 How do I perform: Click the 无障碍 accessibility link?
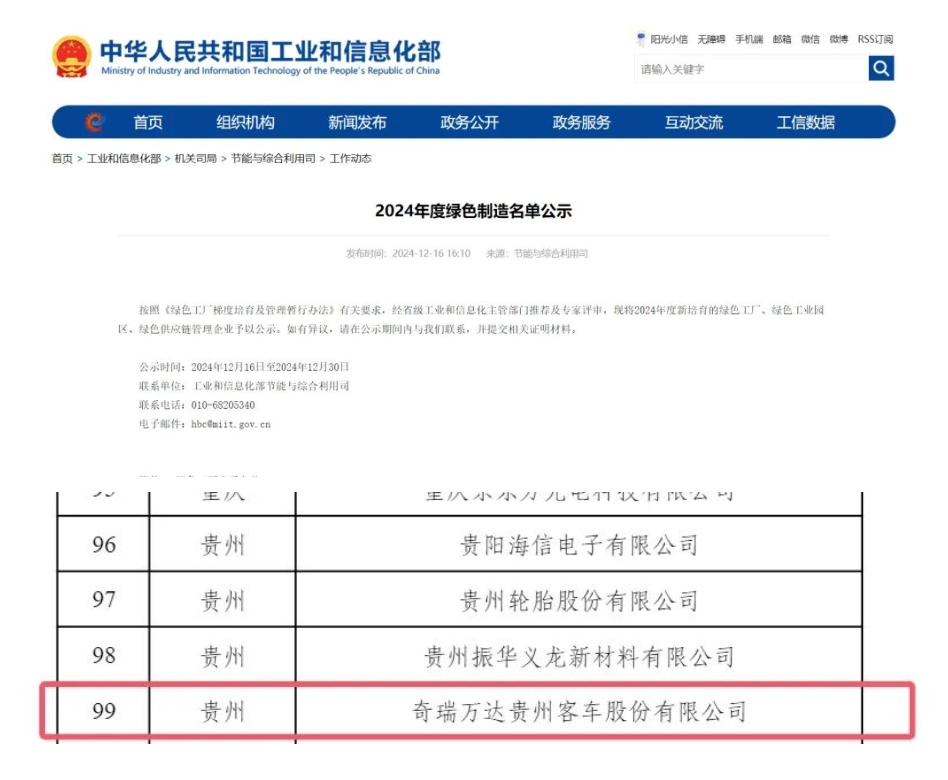pos(711,39)
